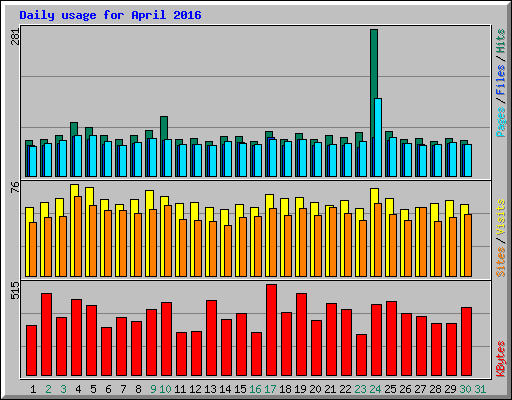This screenshot has height=400, width=512.
Task: Click the 'Pages' legend label
Action: (501, 122)
